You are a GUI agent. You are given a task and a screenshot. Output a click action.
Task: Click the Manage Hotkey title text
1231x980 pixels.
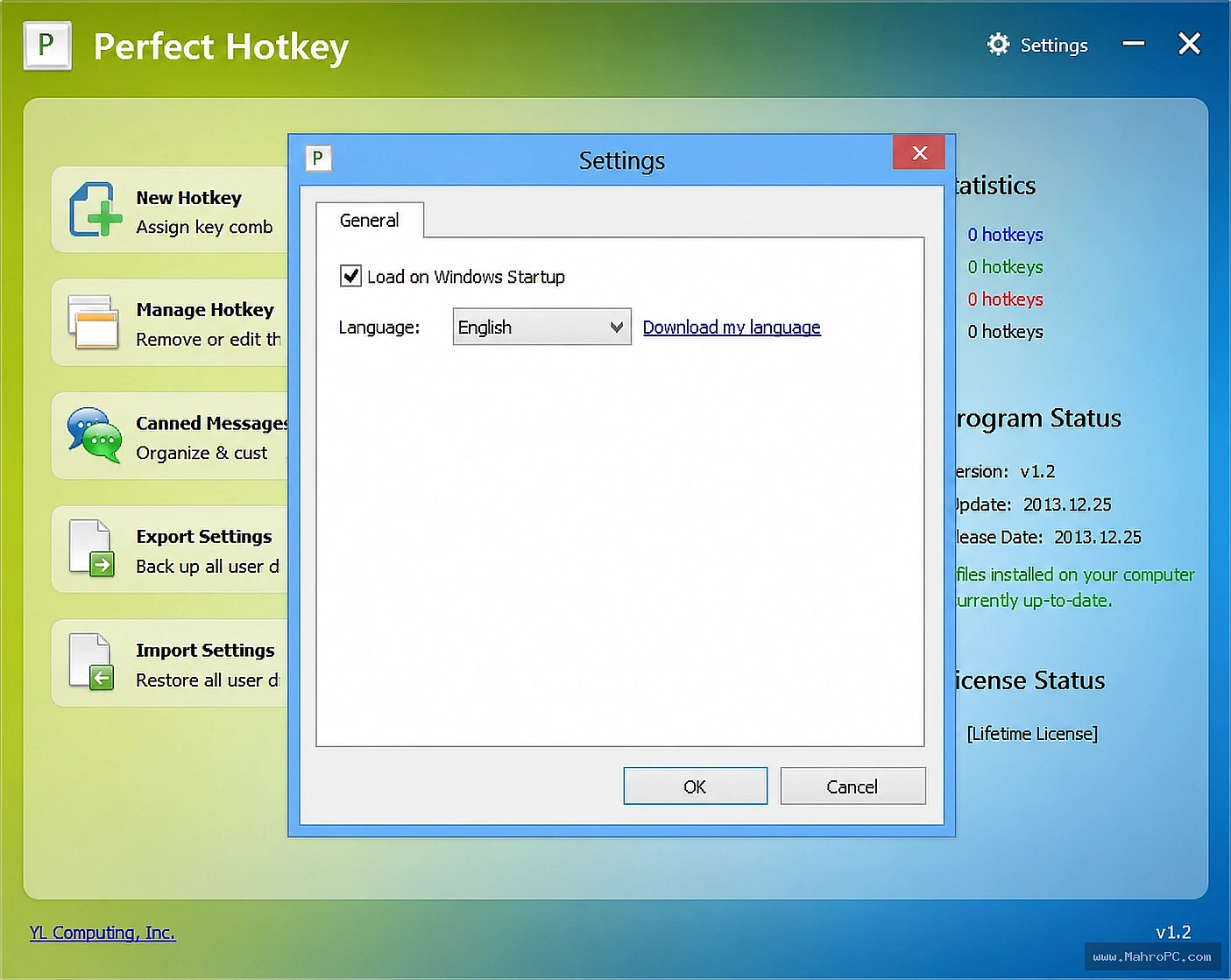205,310
